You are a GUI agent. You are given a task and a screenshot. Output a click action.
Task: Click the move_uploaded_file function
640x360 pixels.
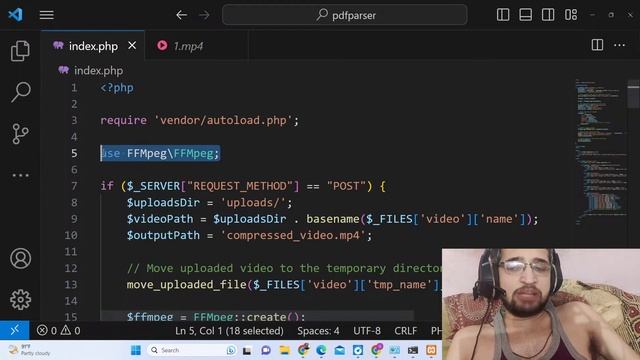click(x=187, y=284)
